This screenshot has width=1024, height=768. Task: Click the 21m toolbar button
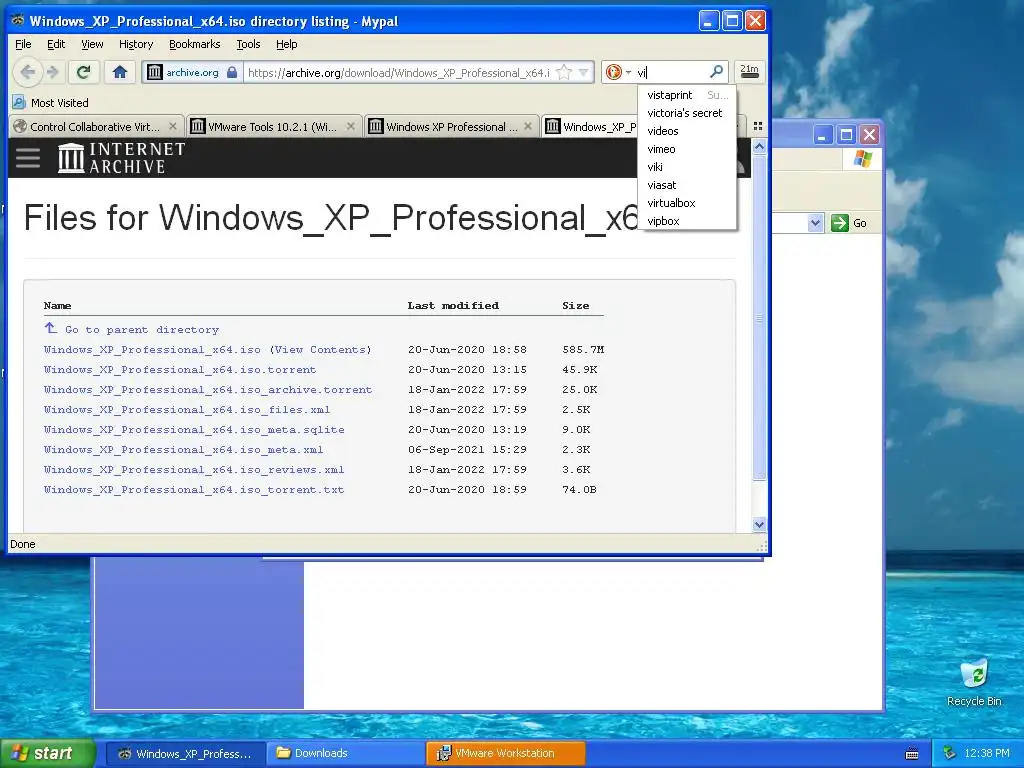(750, 71)
